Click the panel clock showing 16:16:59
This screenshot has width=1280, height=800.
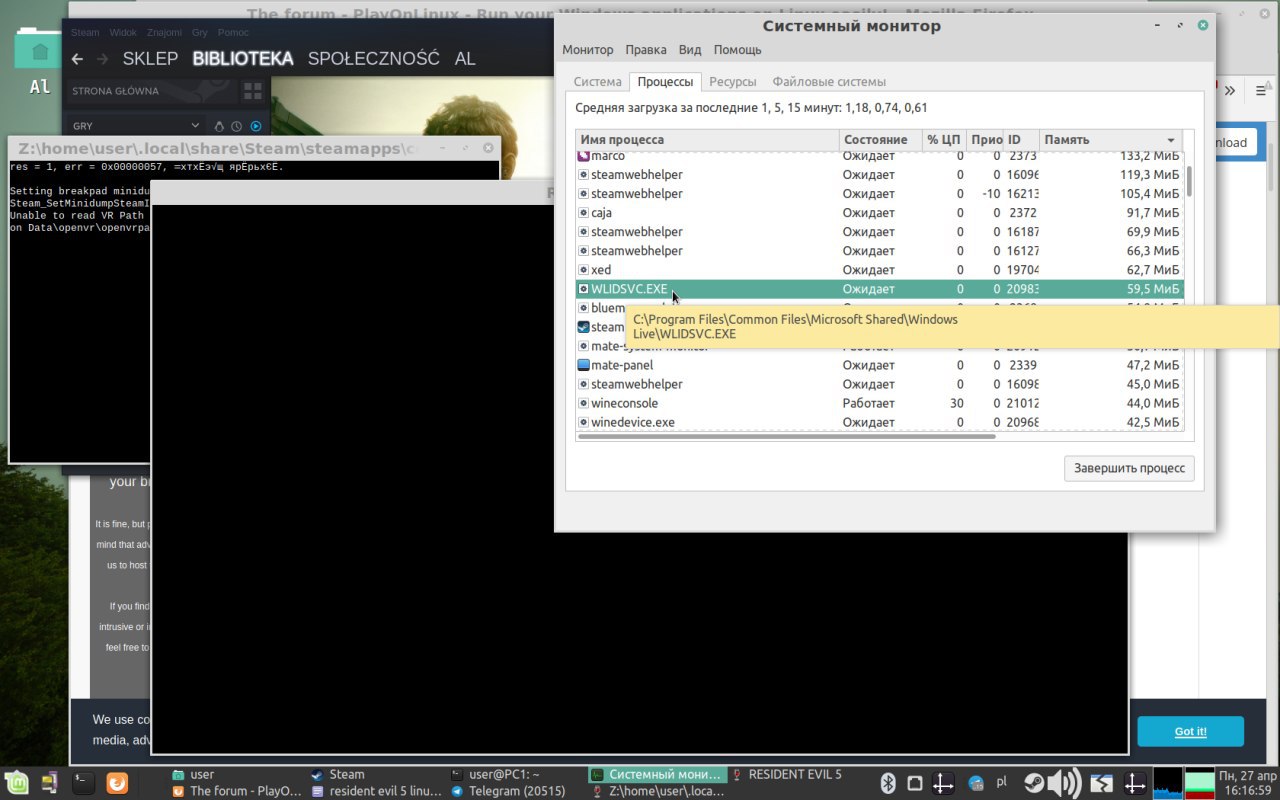click(x=1246, y=782)
